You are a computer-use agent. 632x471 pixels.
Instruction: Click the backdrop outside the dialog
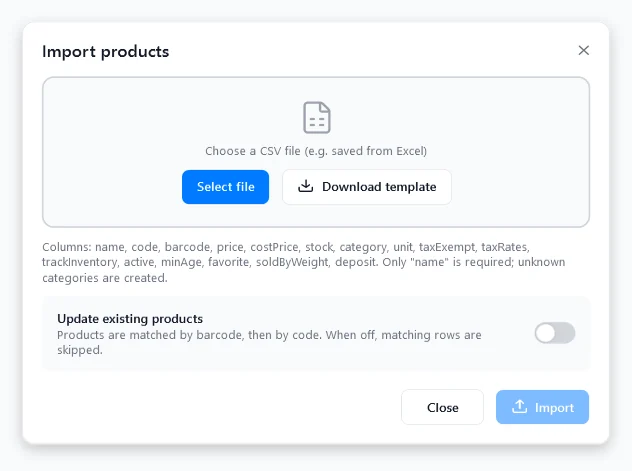tap(316, 459)
